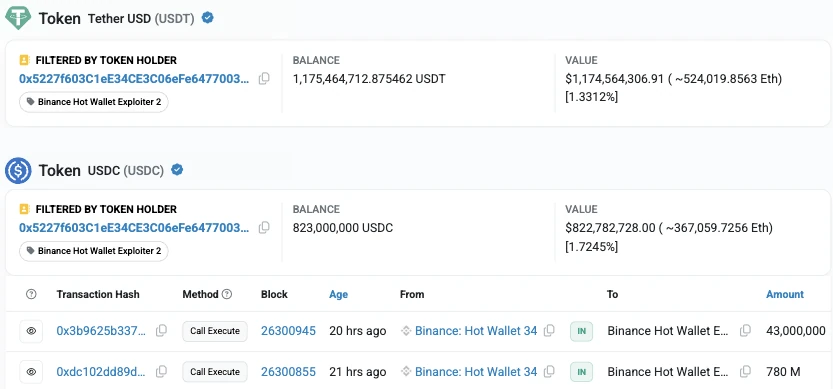Copy holder address in USDC section
The width and height of the screenshot is (833, 389).
(264, 228)
